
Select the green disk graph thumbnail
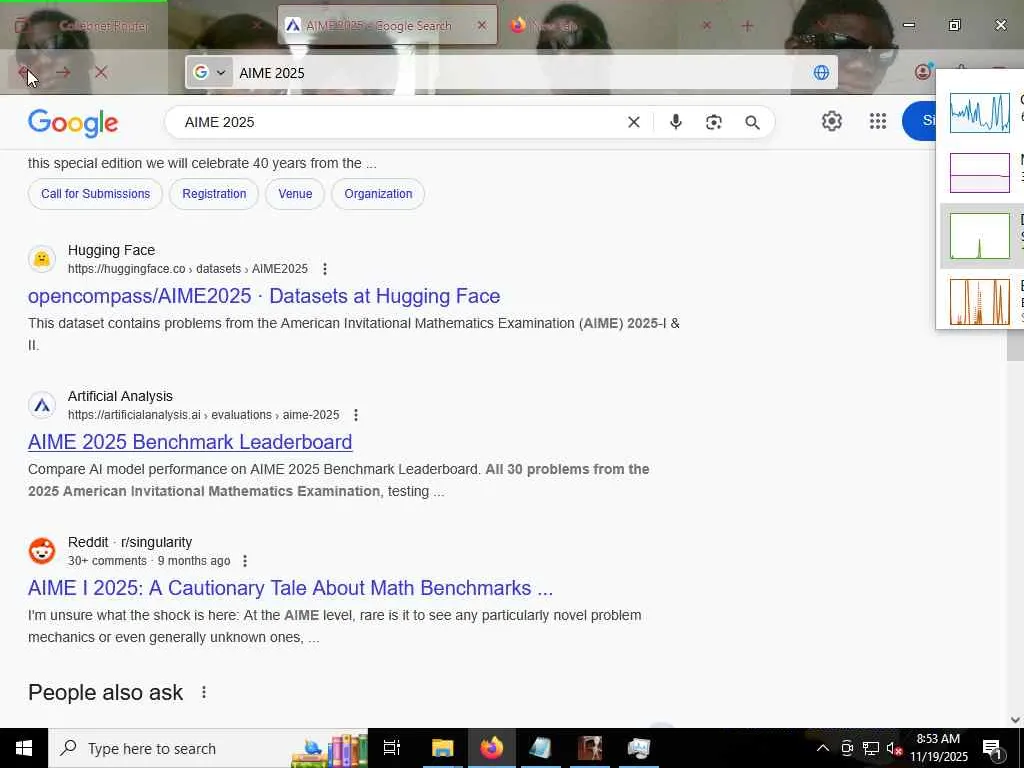tap(980, 236)
